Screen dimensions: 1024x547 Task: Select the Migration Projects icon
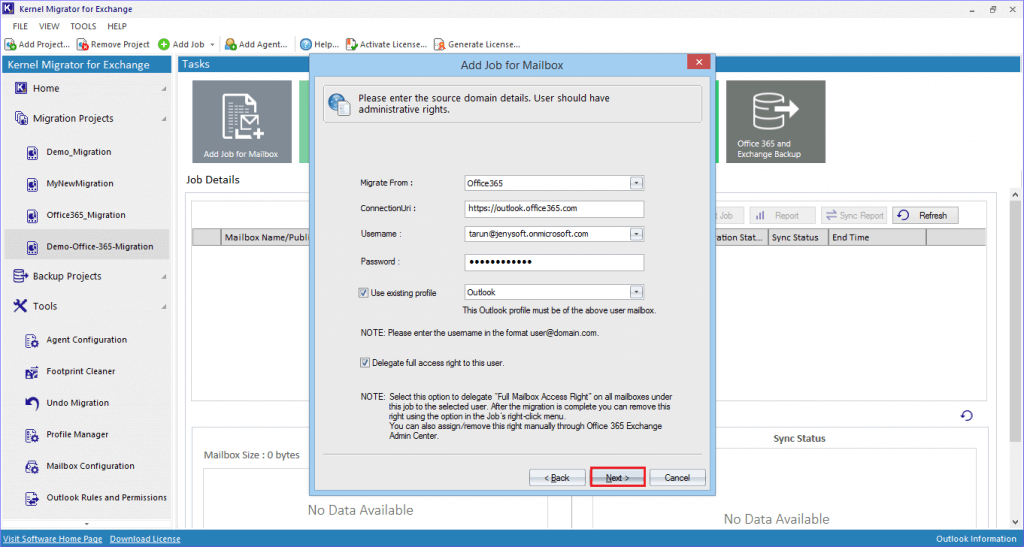click(x=21, y=118)
